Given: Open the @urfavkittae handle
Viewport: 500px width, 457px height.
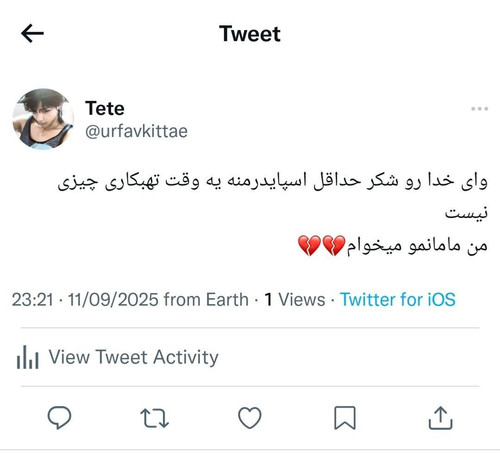Looking at the screenshot, I should (x=136, y=131).
